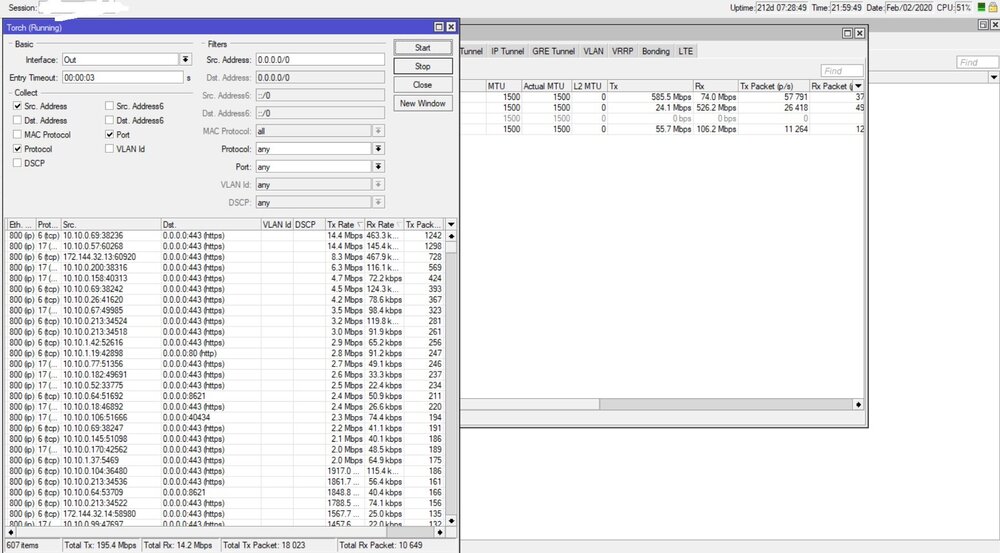Viewport: 1000px width, 553px height.
Task: Click interface list scroll right arrow
Action: pyautogui.click(x=858, y=404)
